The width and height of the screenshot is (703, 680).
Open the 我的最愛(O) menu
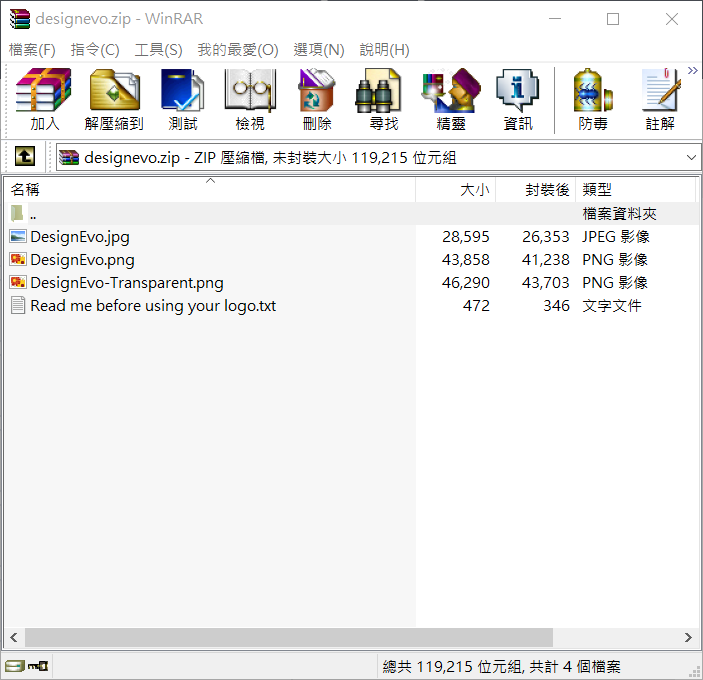(238, 50)
